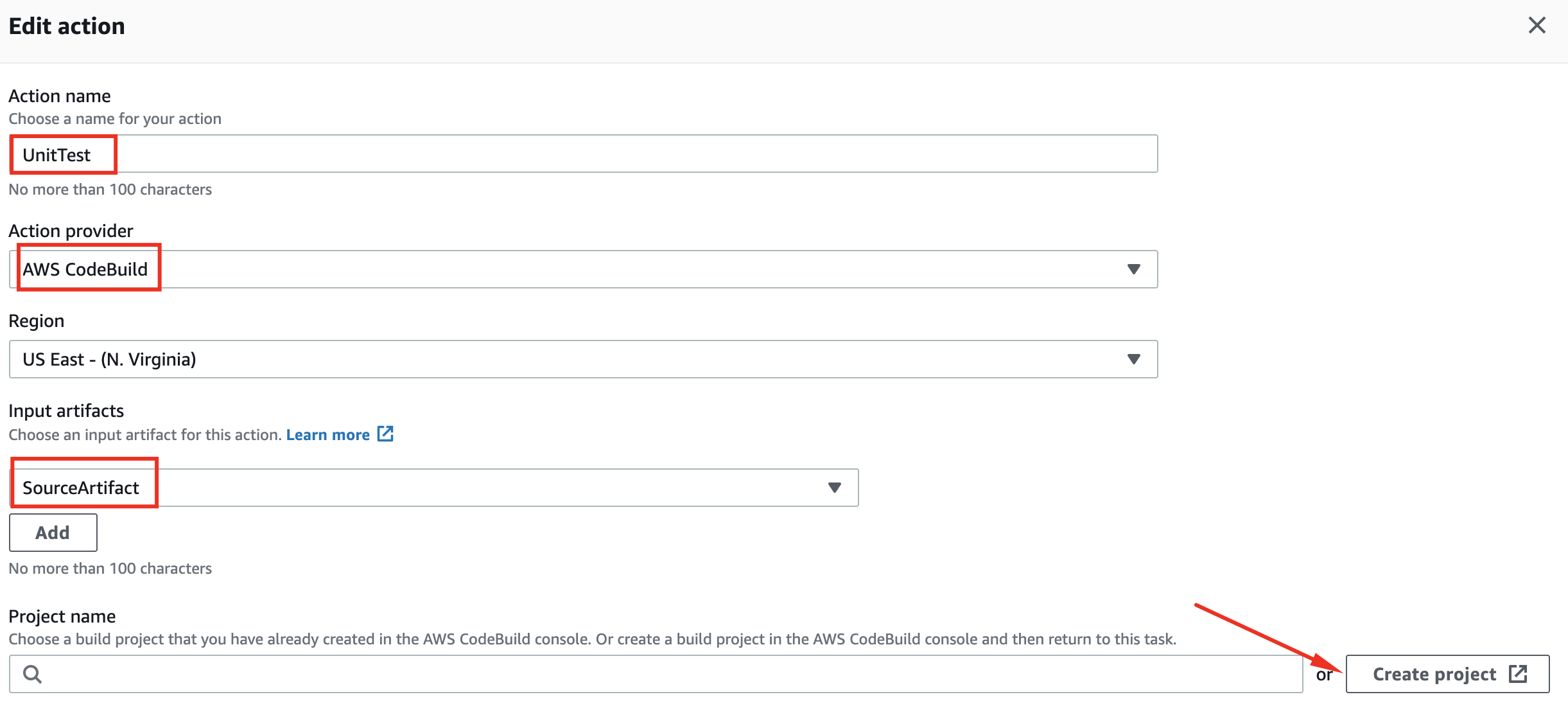Click the Create project button
This screenshot has height=708, width=1568.
[x=1447, y=674]
